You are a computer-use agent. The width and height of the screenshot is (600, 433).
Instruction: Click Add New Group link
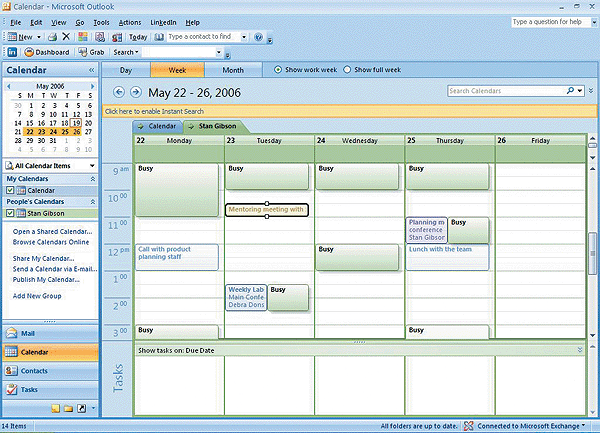point(37,296)
